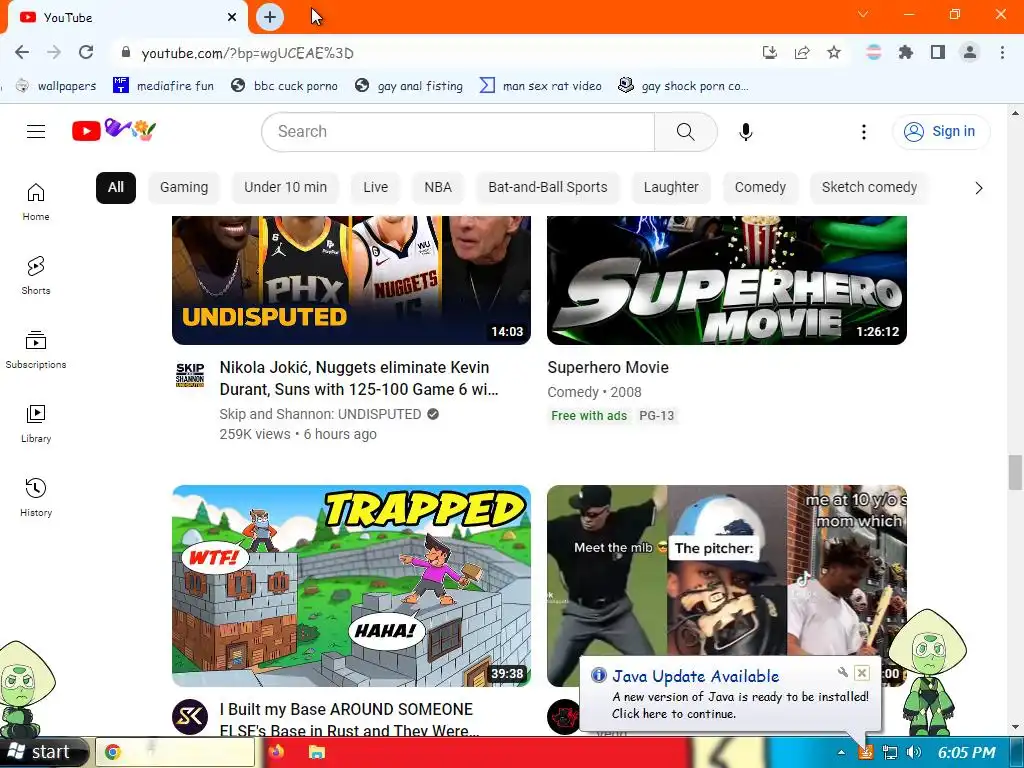Click the mediafire fun bookmark

point(163,86)
